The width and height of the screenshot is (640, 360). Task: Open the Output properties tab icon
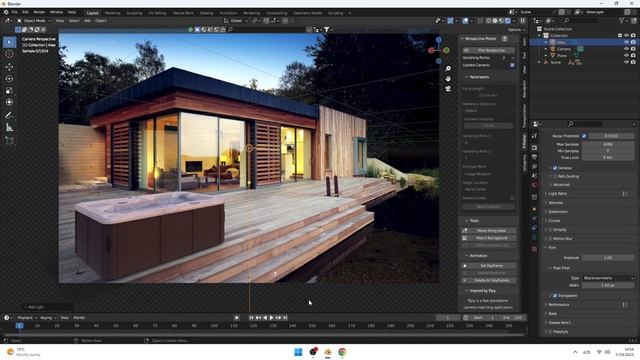point(534,157)
